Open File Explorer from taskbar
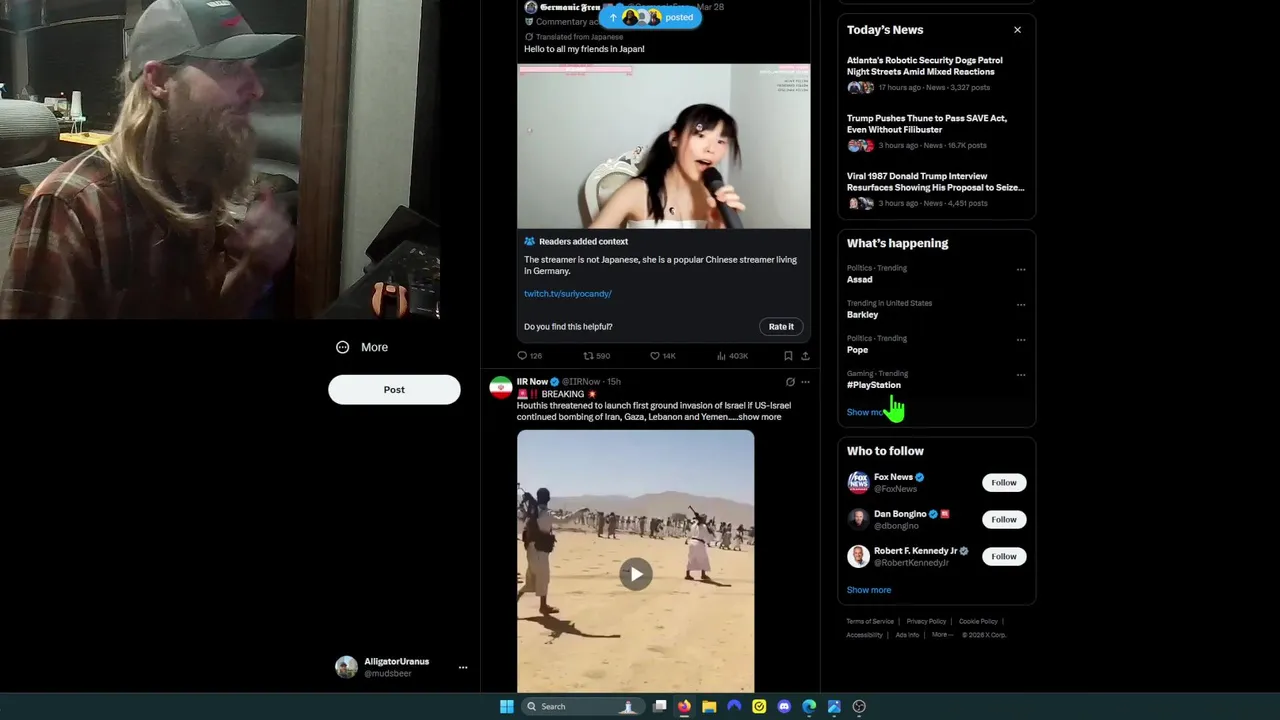This screenshot has width=1280, height=720. click(709, 707)
